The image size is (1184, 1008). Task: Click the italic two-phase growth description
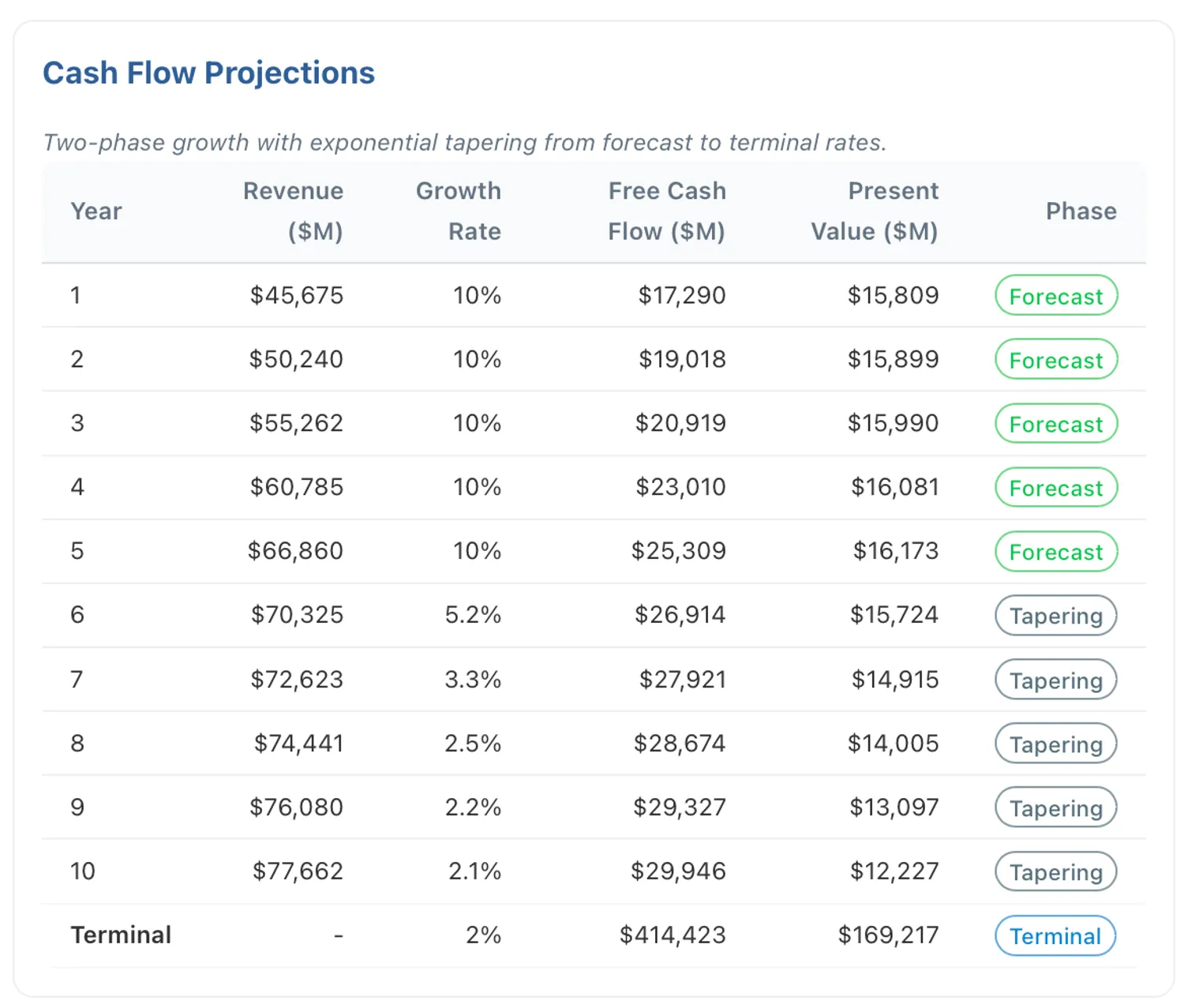(x=465, y=143)
